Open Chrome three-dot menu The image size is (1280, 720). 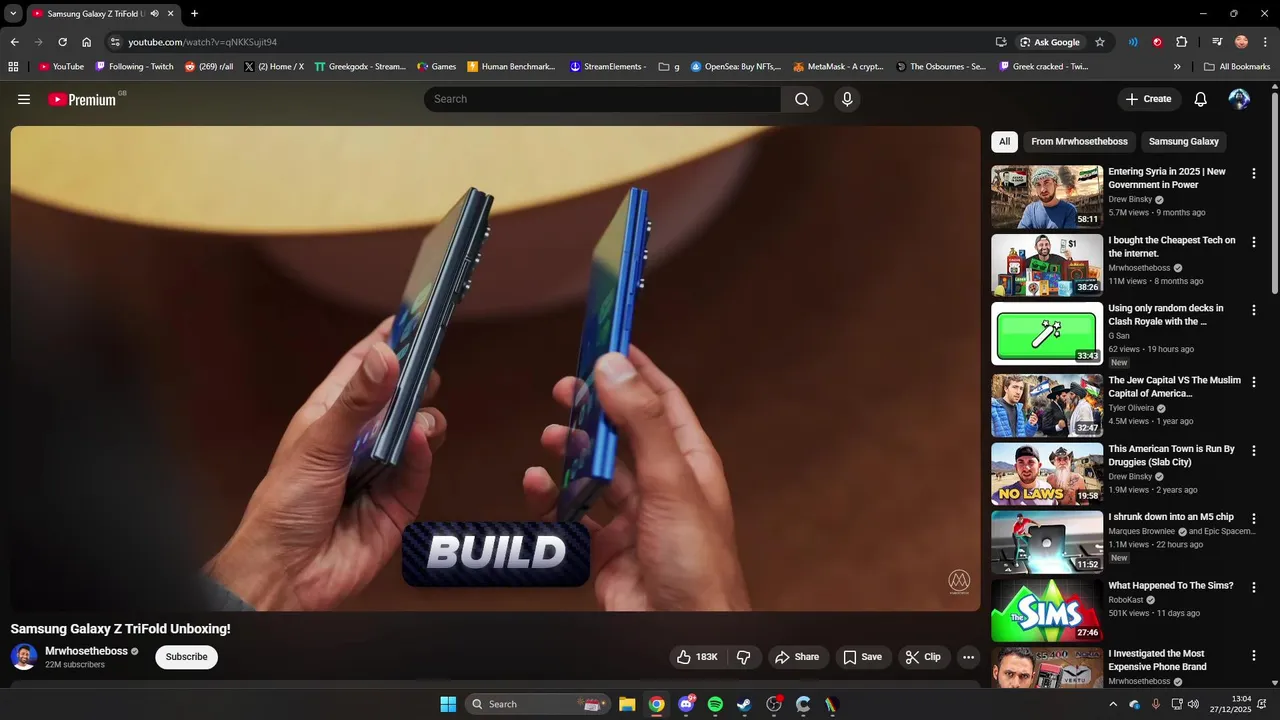click(x=1264, y=42)
